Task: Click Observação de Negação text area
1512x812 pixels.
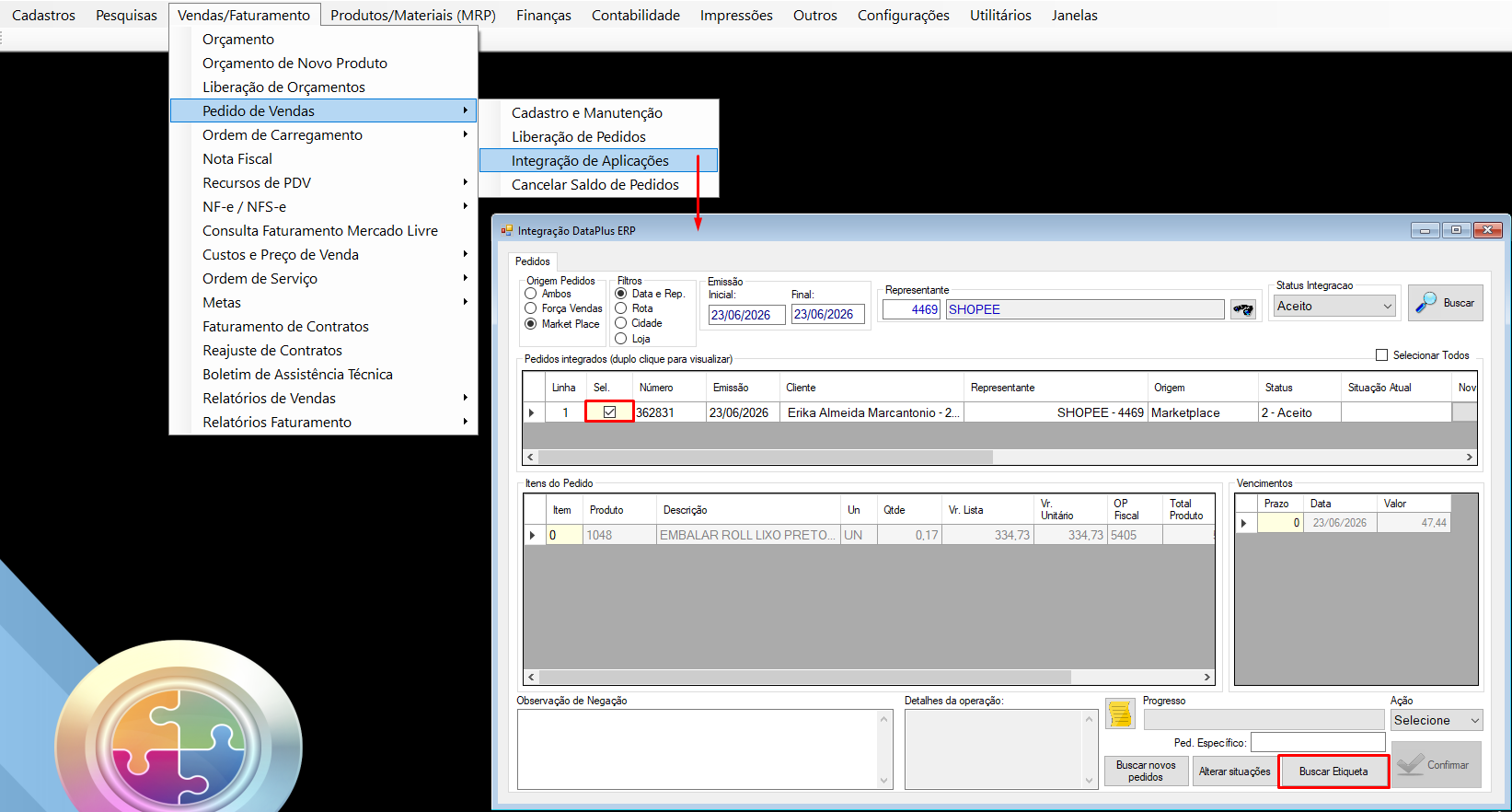Action: (705, 749)
